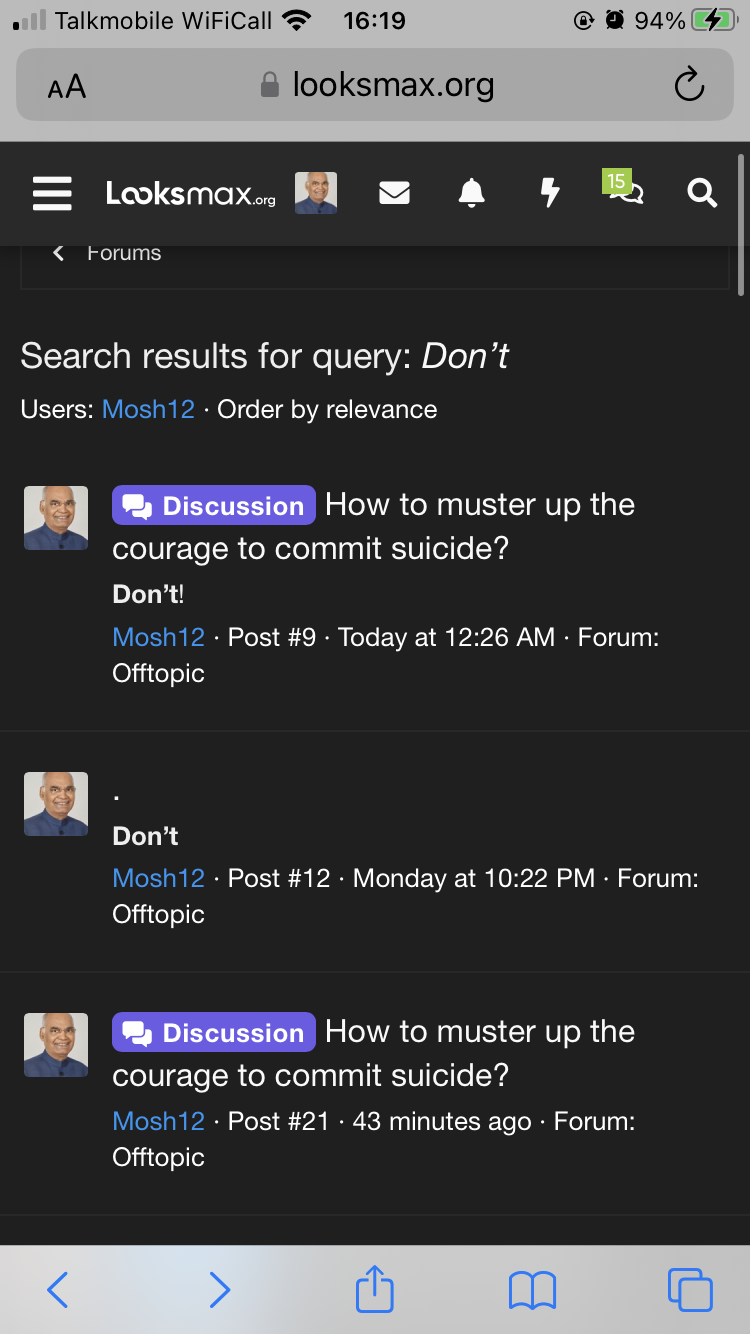Screen dimensions: 750x1334
Task: Tap the lightning bolt What's New icon
Action: point(549,193)
